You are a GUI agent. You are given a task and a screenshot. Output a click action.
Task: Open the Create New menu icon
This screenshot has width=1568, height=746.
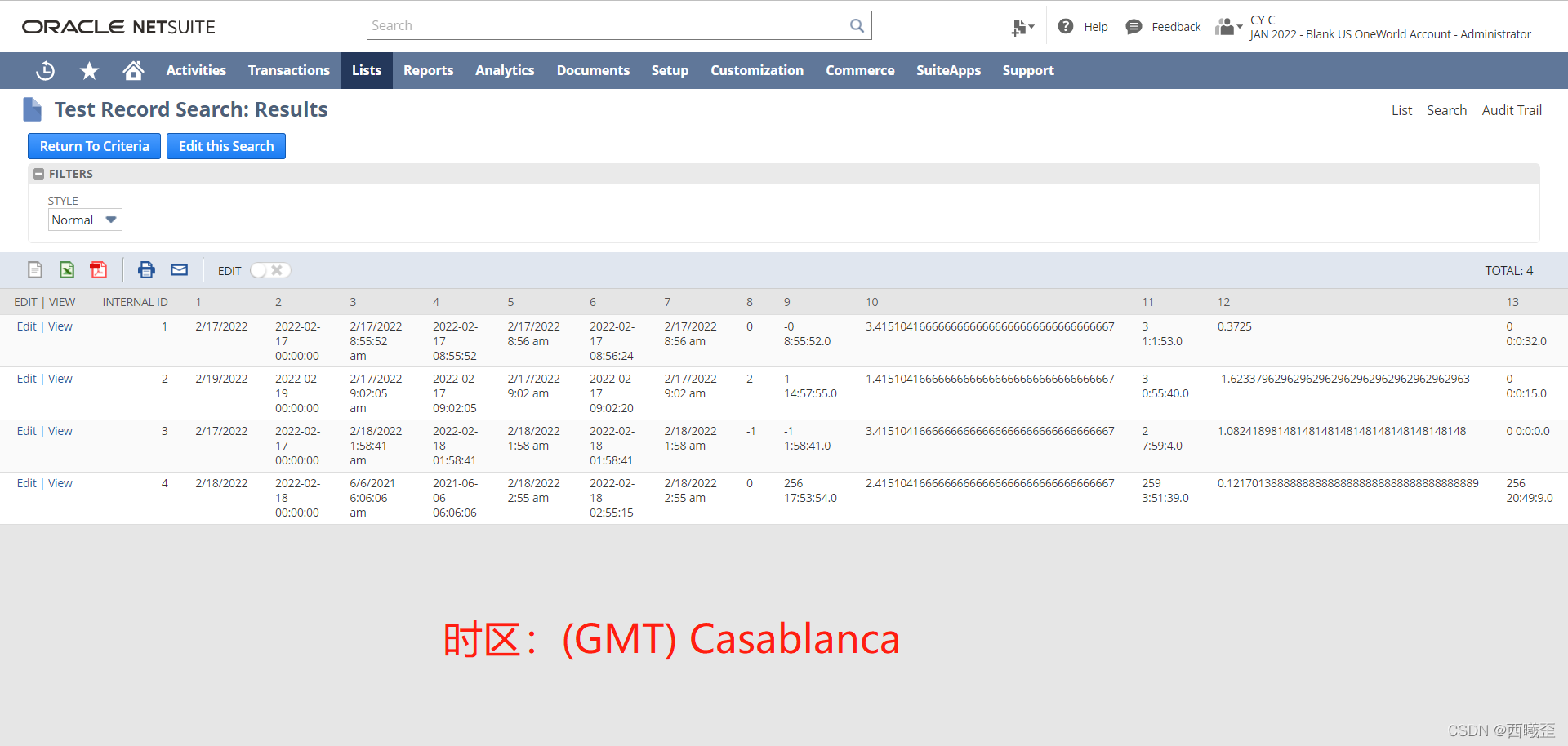click(1022, 27)
